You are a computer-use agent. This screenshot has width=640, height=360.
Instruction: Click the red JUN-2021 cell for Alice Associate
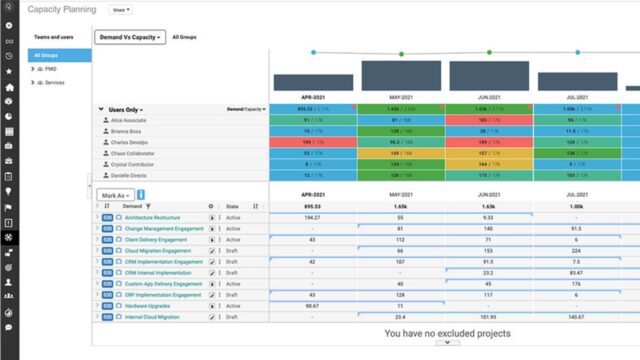point(489,120)
